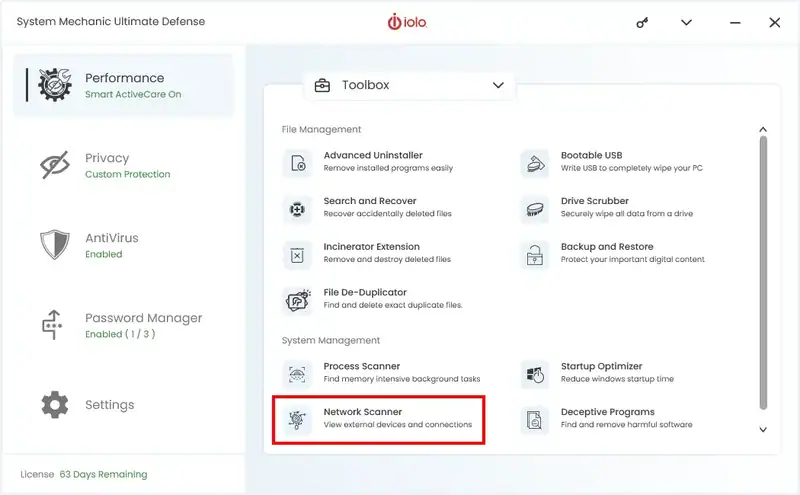Switch to the Privacy section
800x495 pixels.
[x=107, y=165]
